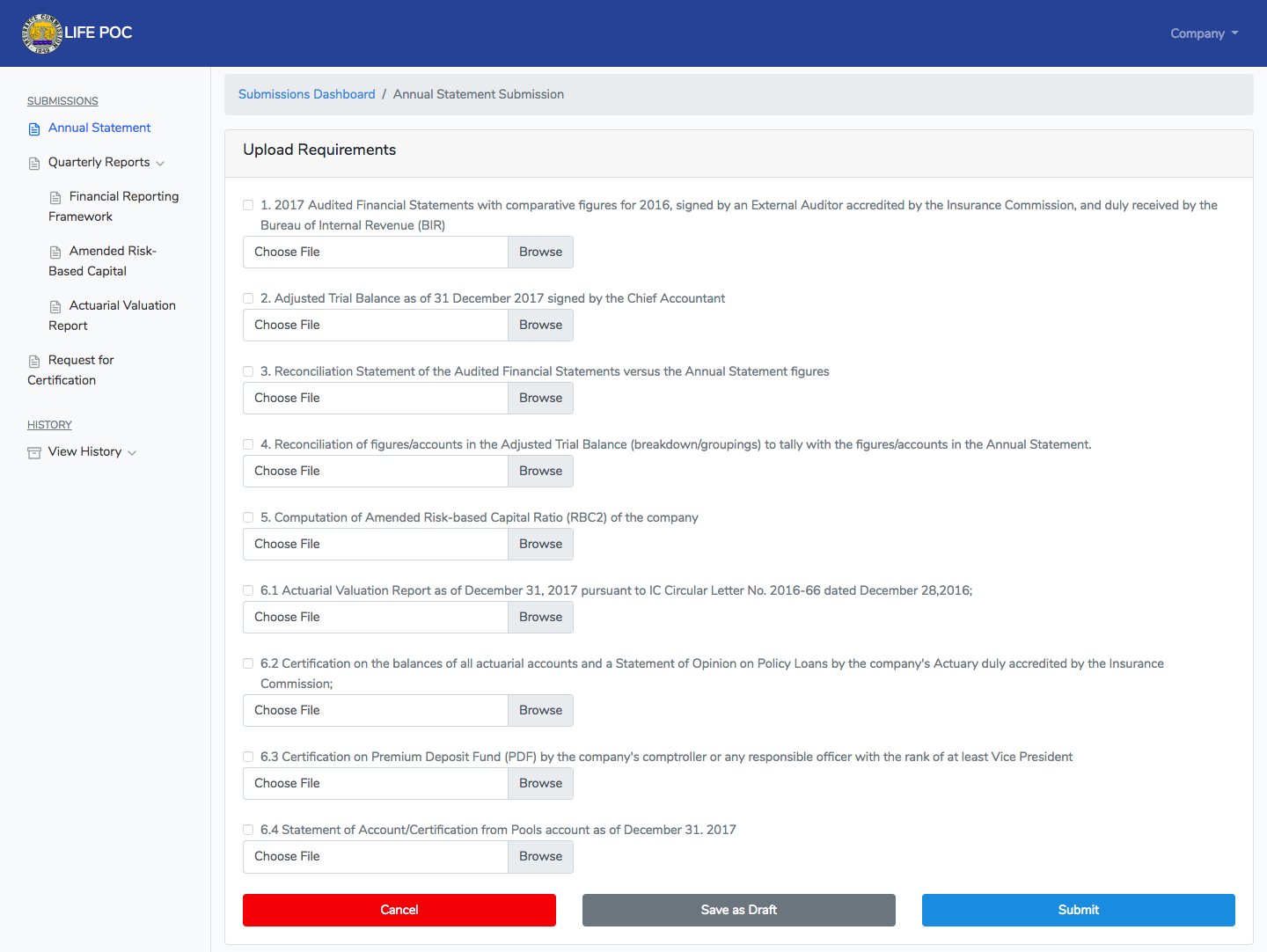Image resolution: width=1267 pixels, height=952 pixels.
Task: Browse file for requirement 4 Reconciliation
Action: [x=540, y=471]
